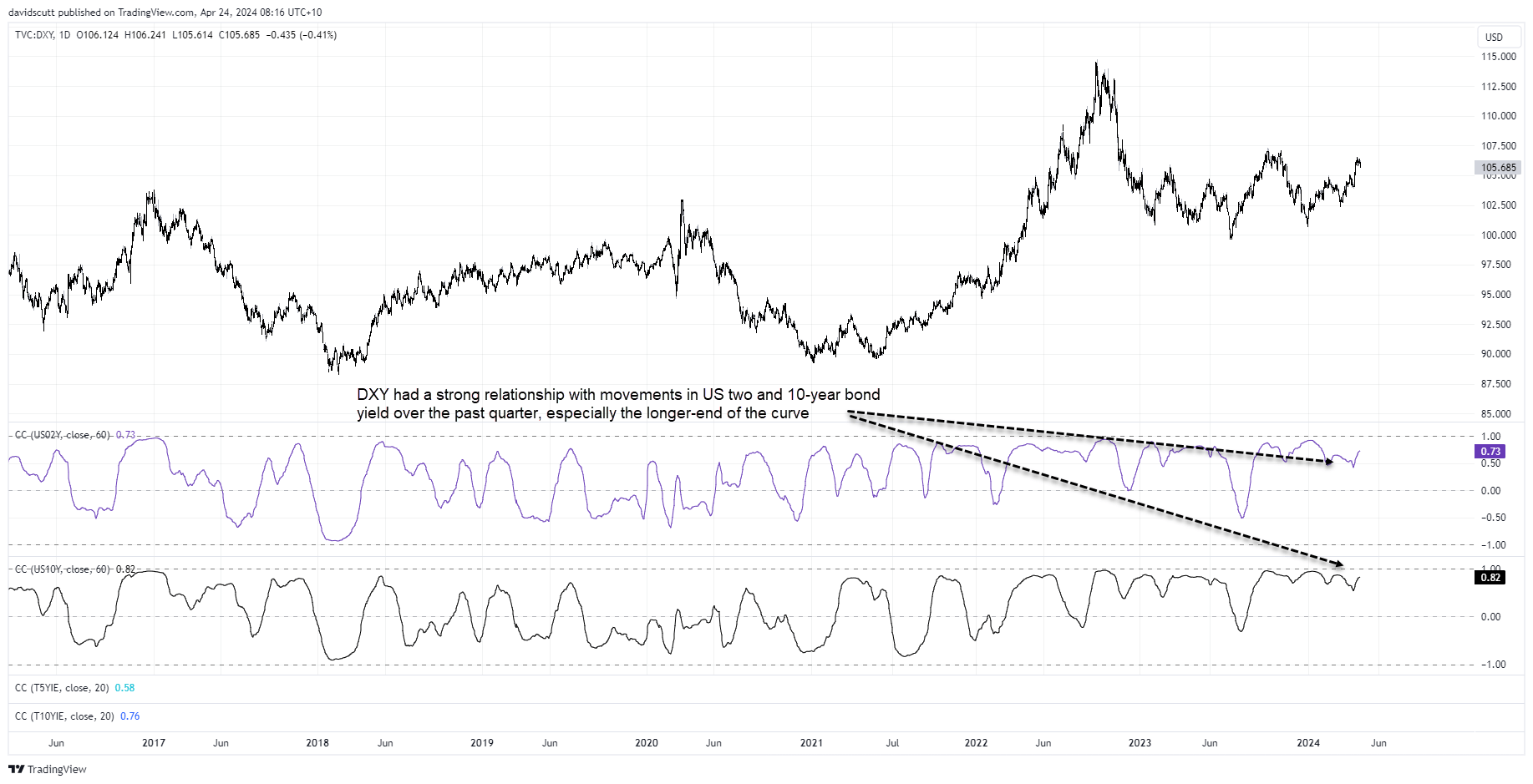Click the purple 0.73 correlation value tag
1533x784 pixels.
[1490, 452]
